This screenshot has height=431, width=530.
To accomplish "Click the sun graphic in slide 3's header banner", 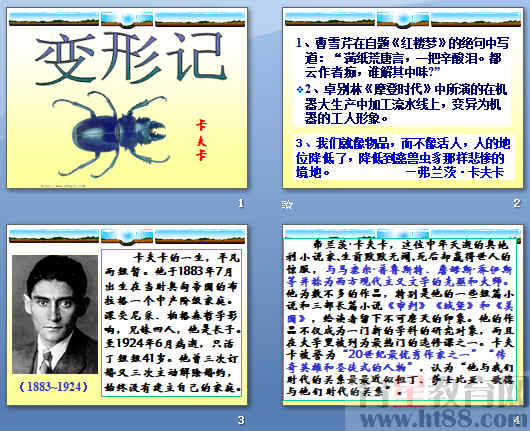I will click(127, 236).
